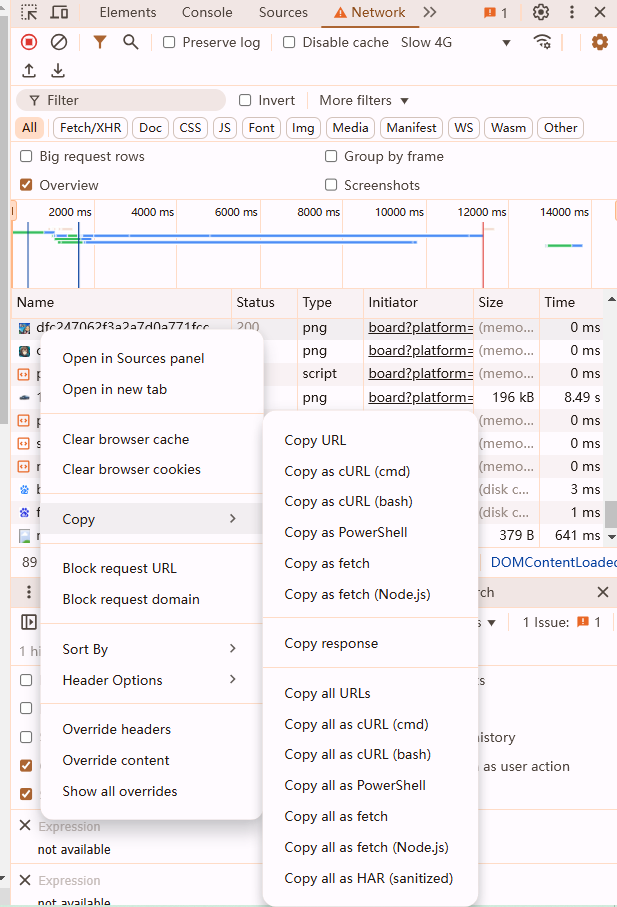
Task: Import HAR file upload icon
Action: tap(29, 71)
